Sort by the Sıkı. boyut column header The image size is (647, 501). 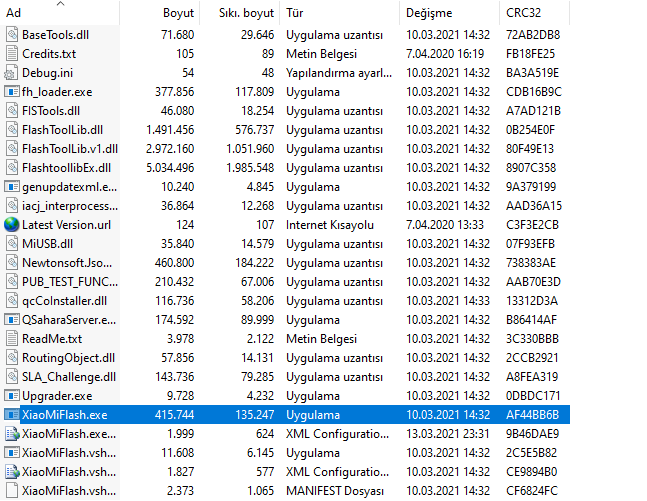[240, 12]
